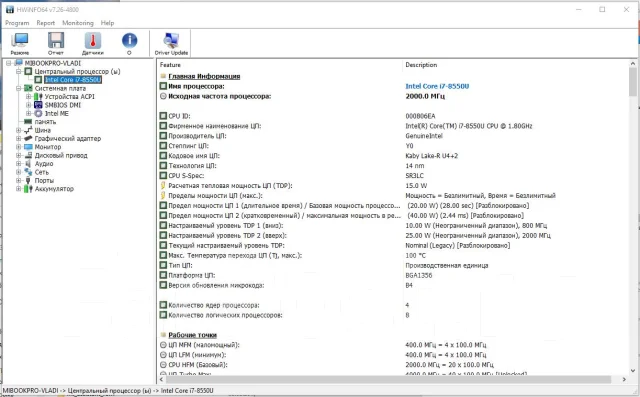Collapse the MIBOOKPRO-VLADI root node

click(9, 63)
